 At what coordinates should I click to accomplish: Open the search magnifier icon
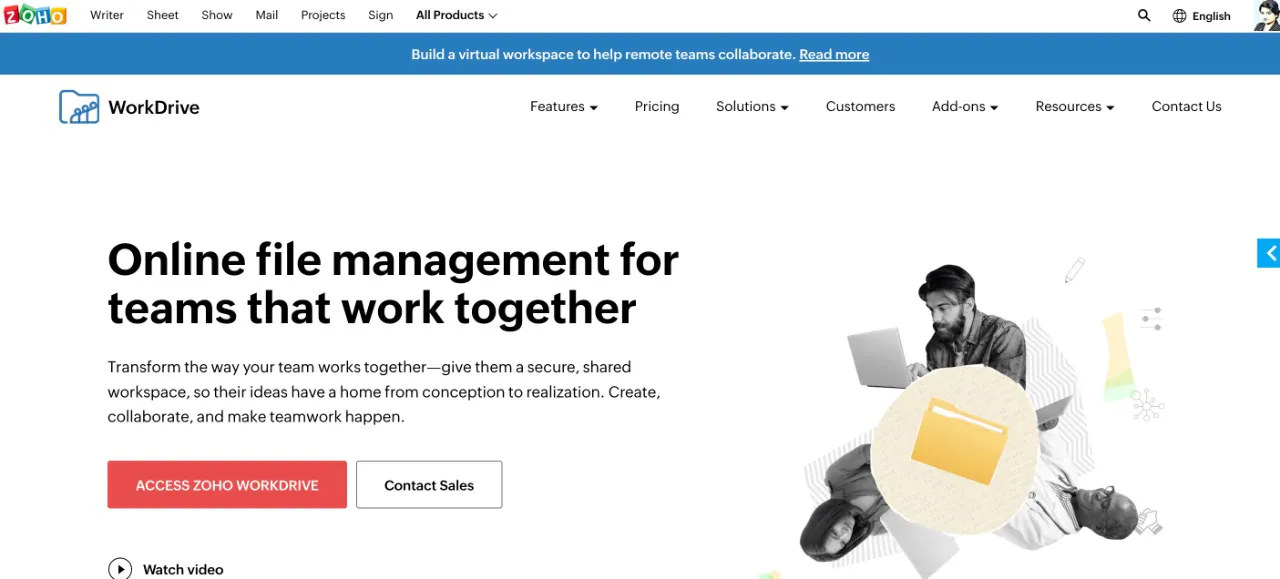click(x=1144, y=15)
